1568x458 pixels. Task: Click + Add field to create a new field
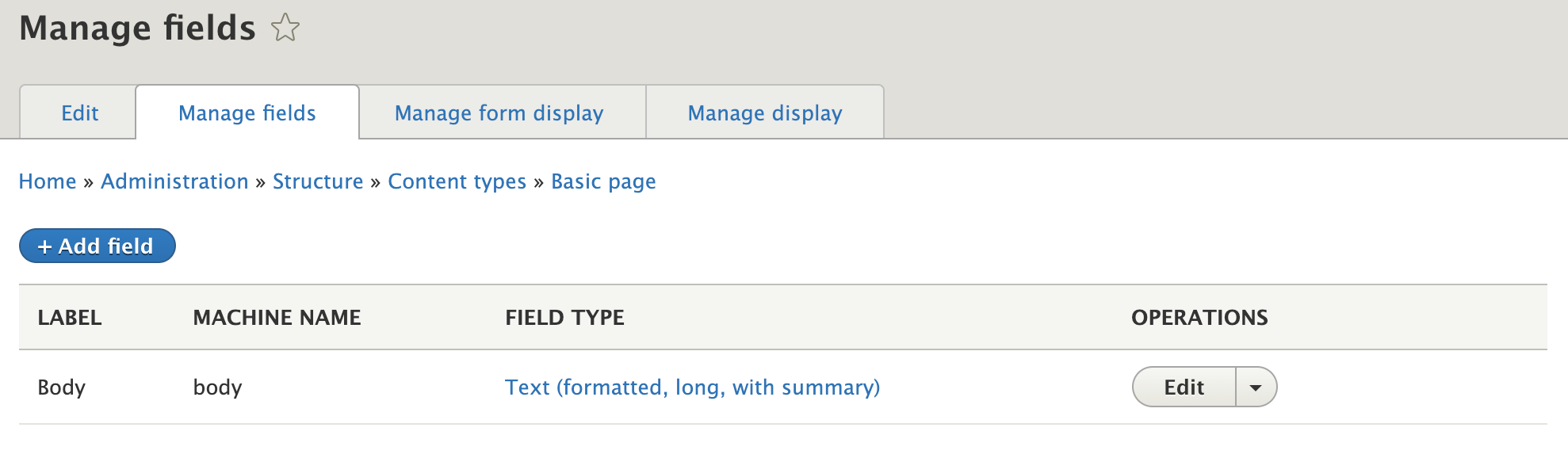click(x=96, y=246)
